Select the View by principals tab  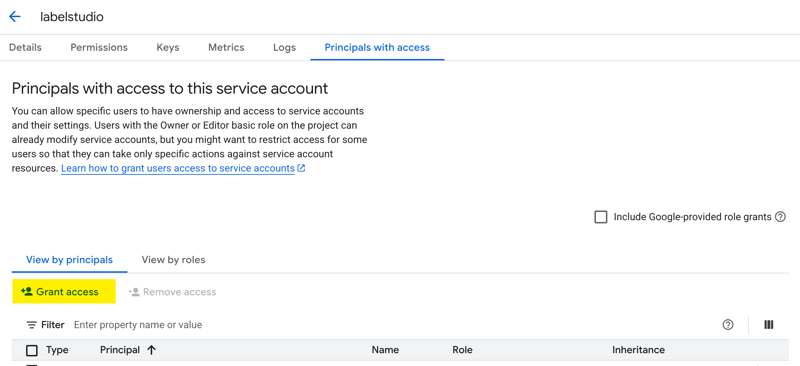point(69,260)
